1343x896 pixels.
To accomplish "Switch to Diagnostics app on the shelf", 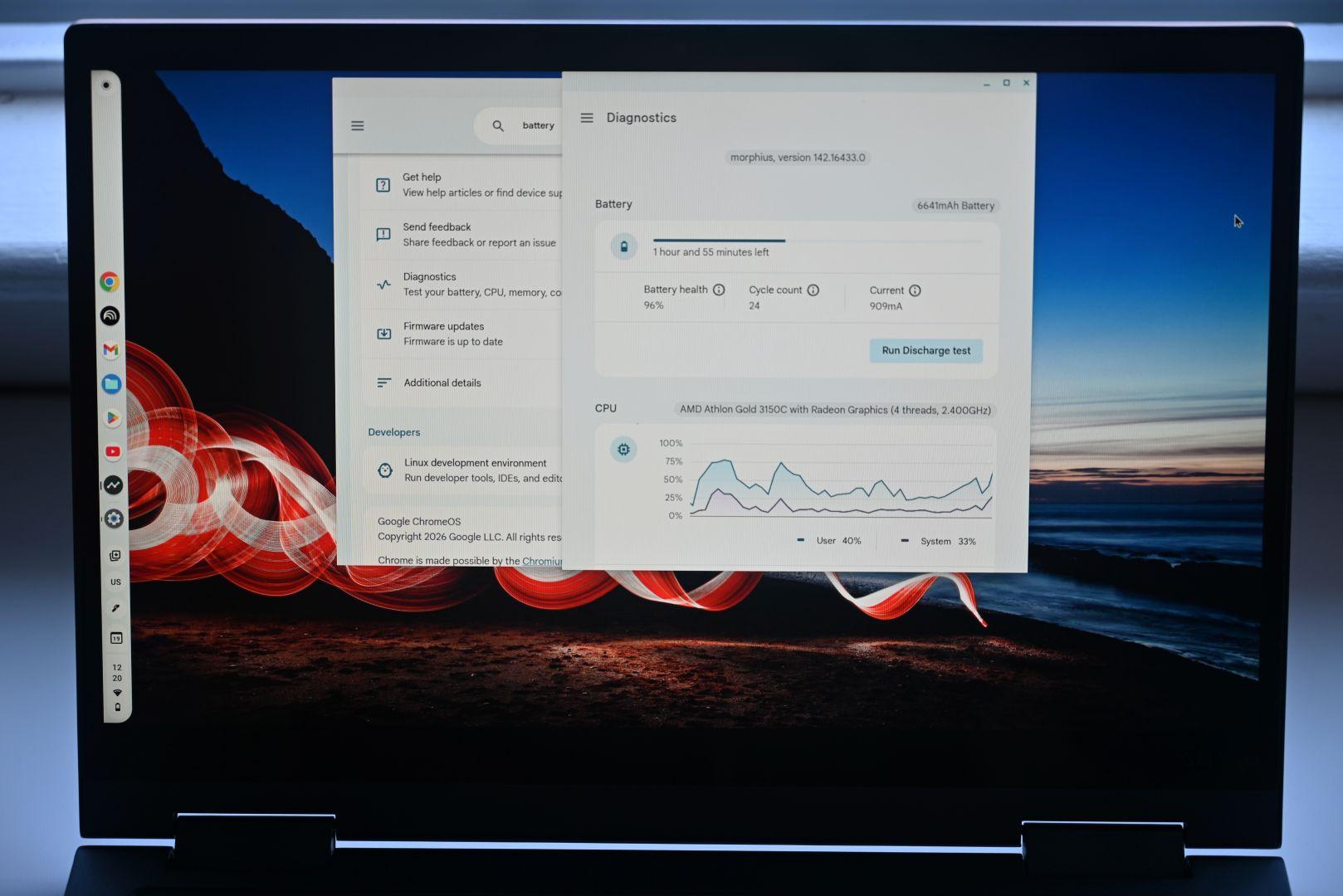I will click(x=114, y=485).
